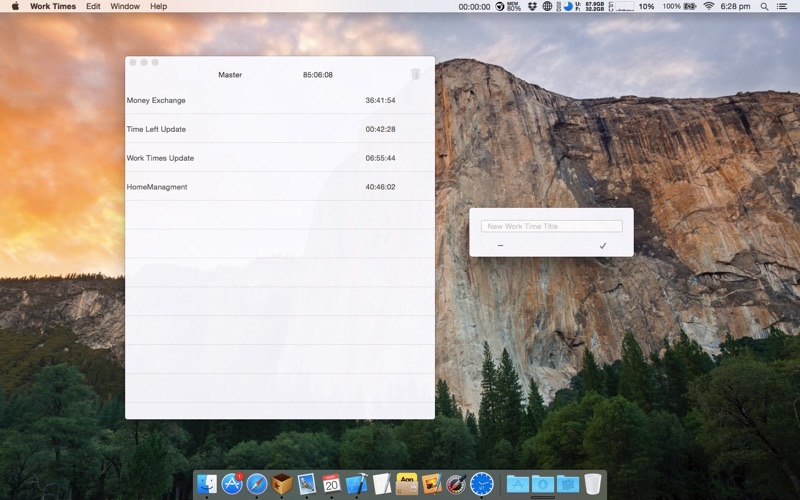Open the Help menu

[x=159, y=6]
